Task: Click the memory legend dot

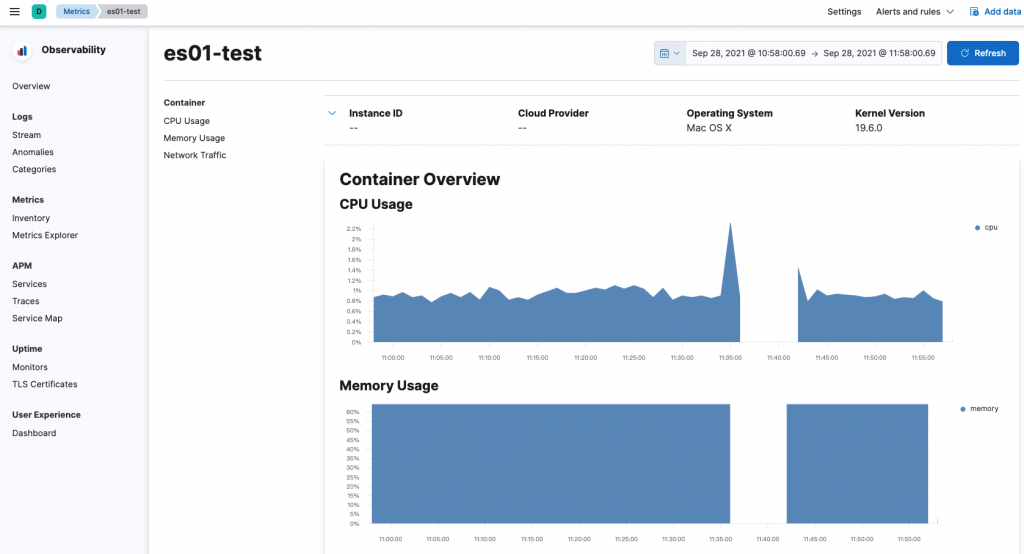Action: tap(963, 409)
